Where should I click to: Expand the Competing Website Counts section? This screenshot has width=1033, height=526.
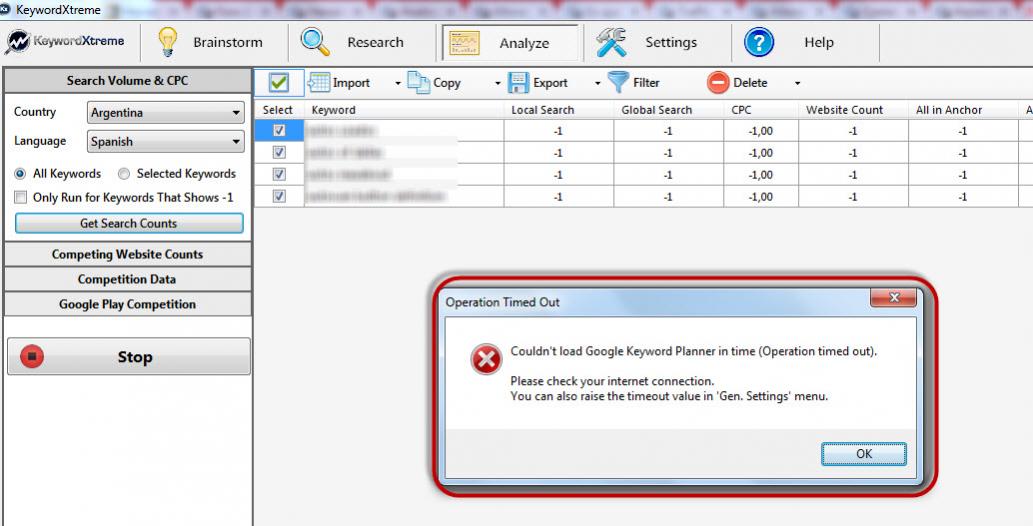[x=127, y=255]
